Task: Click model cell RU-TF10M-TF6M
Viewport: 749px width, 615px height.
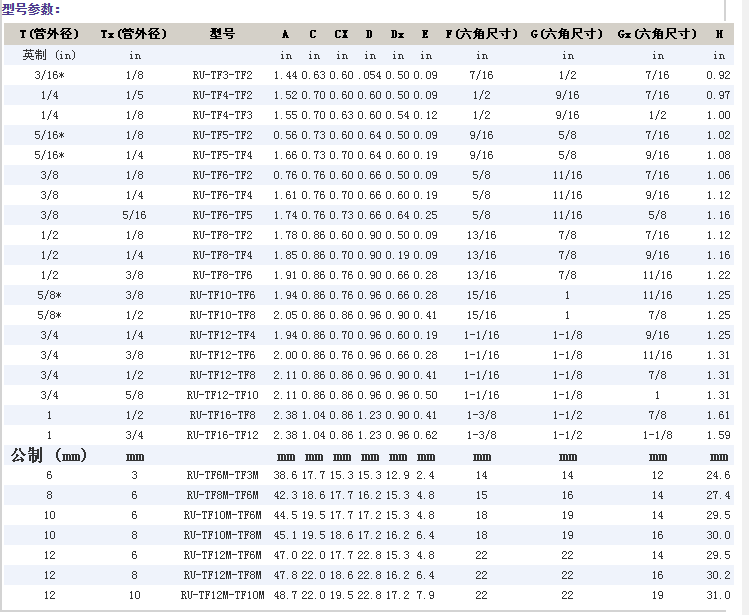Action: click(222, 516)
